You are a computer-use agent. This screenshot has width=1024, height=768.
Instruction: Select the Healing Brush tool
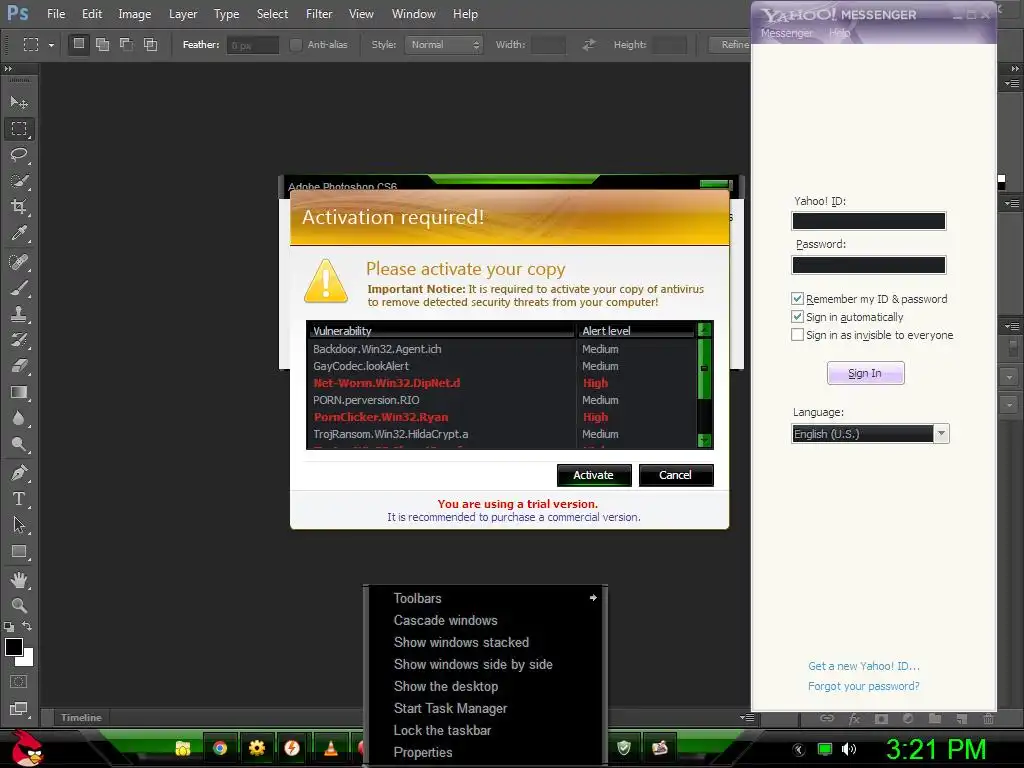[x=19, y=262]
